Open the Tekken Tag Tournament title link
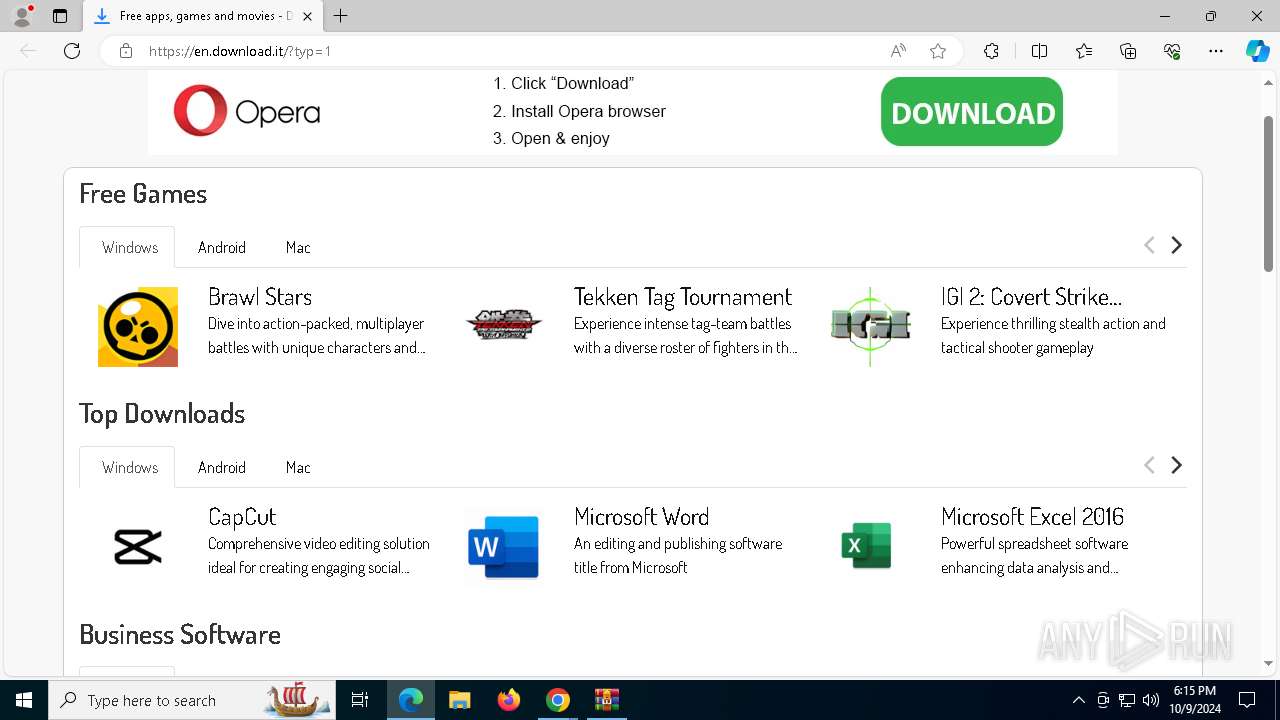The height and width of the screenshot is (720, 1280). 683,297
